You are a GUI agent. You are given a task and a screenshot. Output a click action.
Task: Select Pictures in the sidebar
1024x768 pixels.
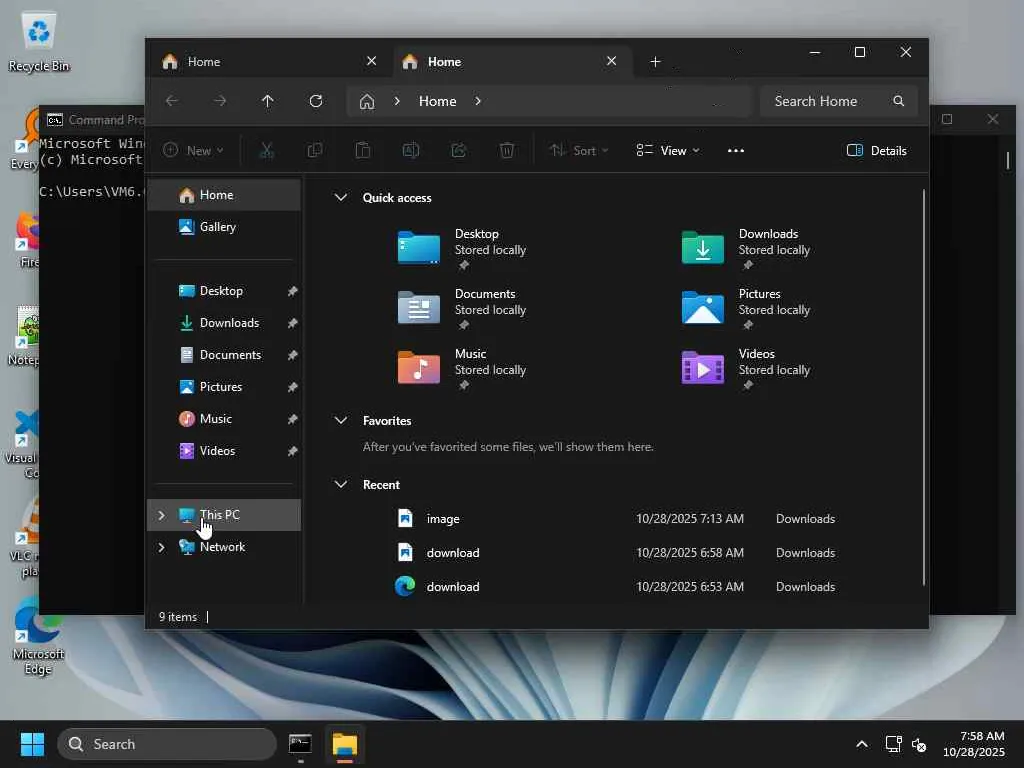coord(225,387)
